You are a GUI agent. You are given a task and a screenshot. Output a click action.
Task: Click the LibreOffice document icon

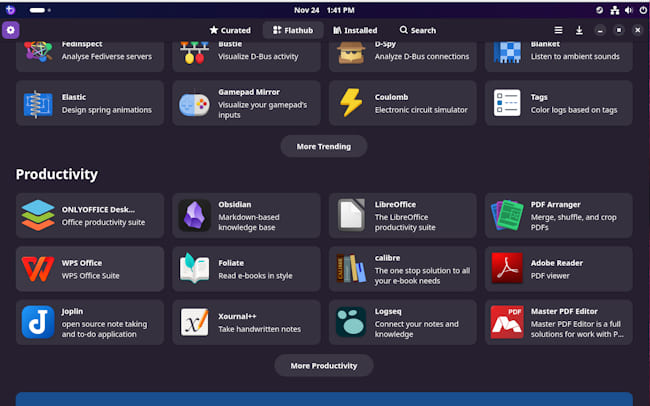(x=350, y=215)
